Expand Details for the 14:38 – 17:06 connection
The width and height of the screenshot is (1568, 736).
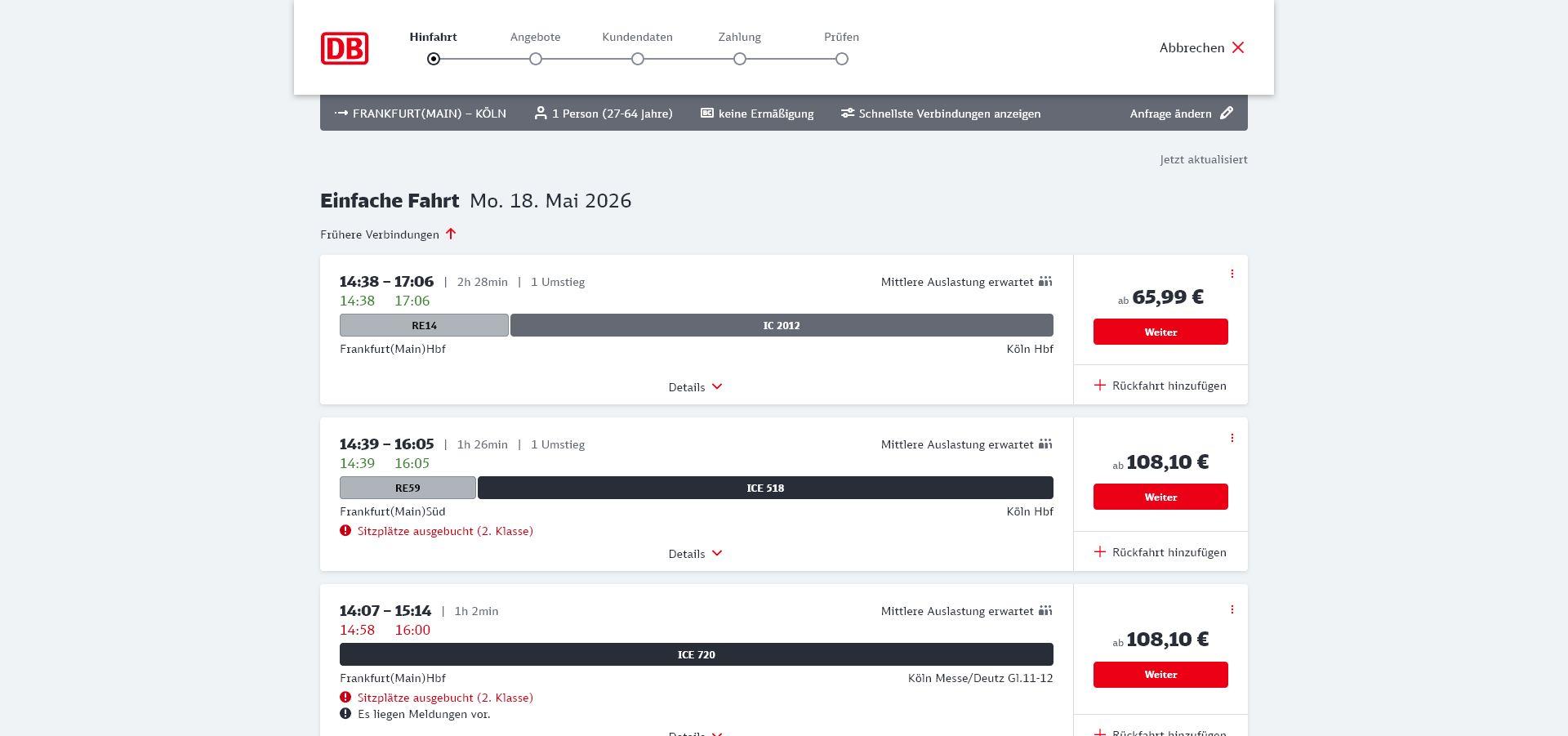pyautogui.click(x=696, y=387)
